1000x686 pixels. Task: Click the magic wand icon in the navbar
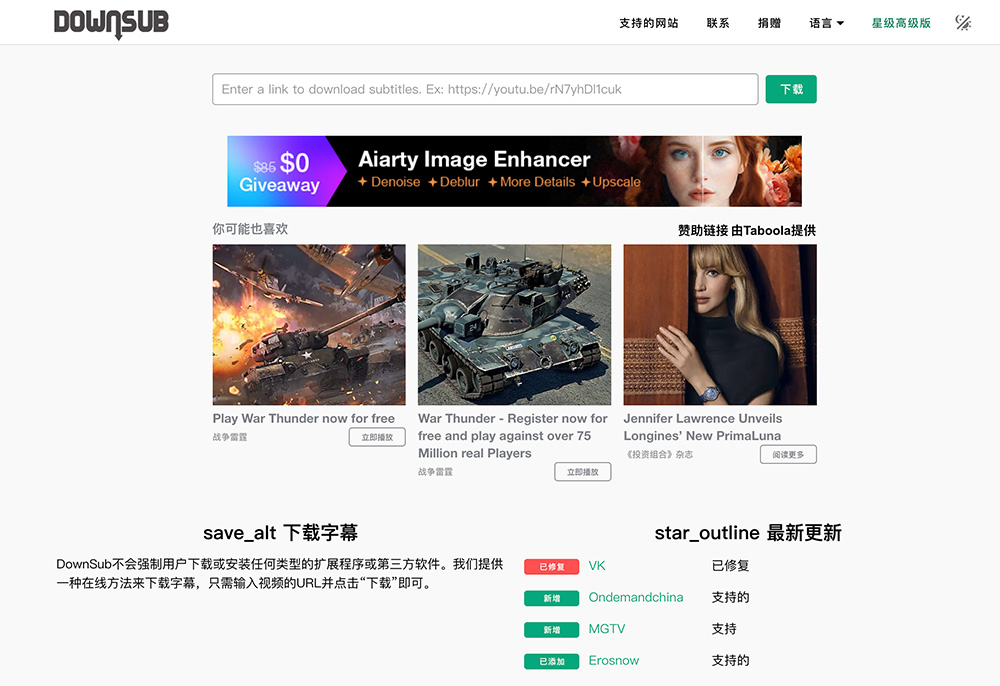point(962,22)
